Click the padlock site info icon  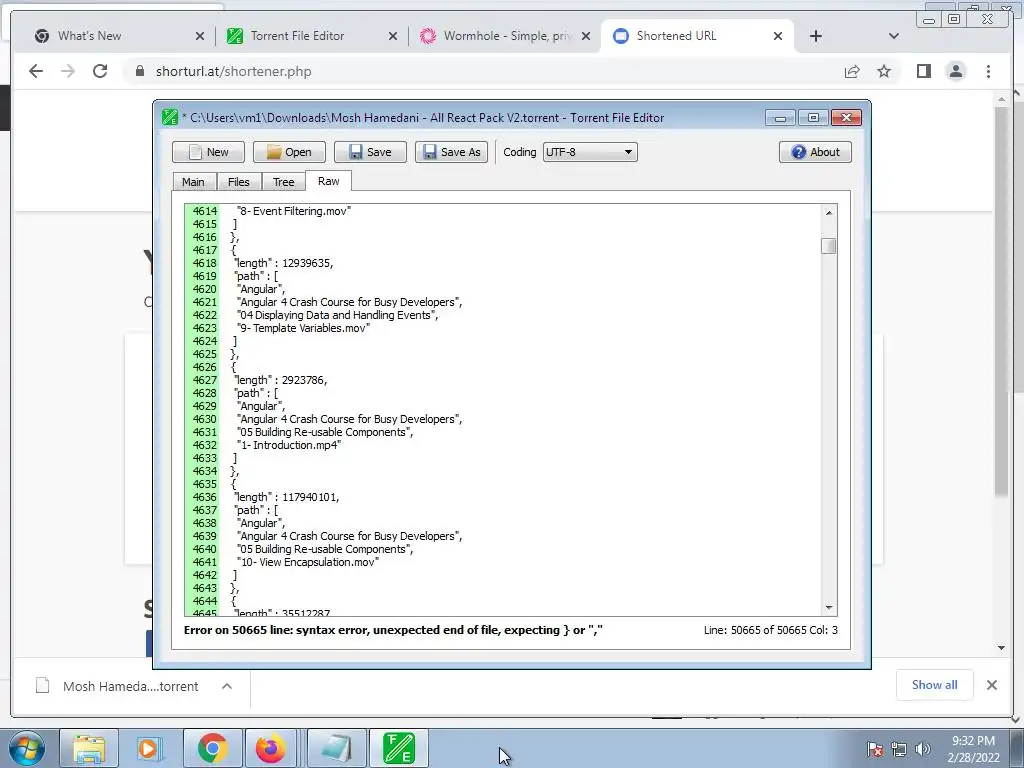pyautogui.click(x=140, y=71)
